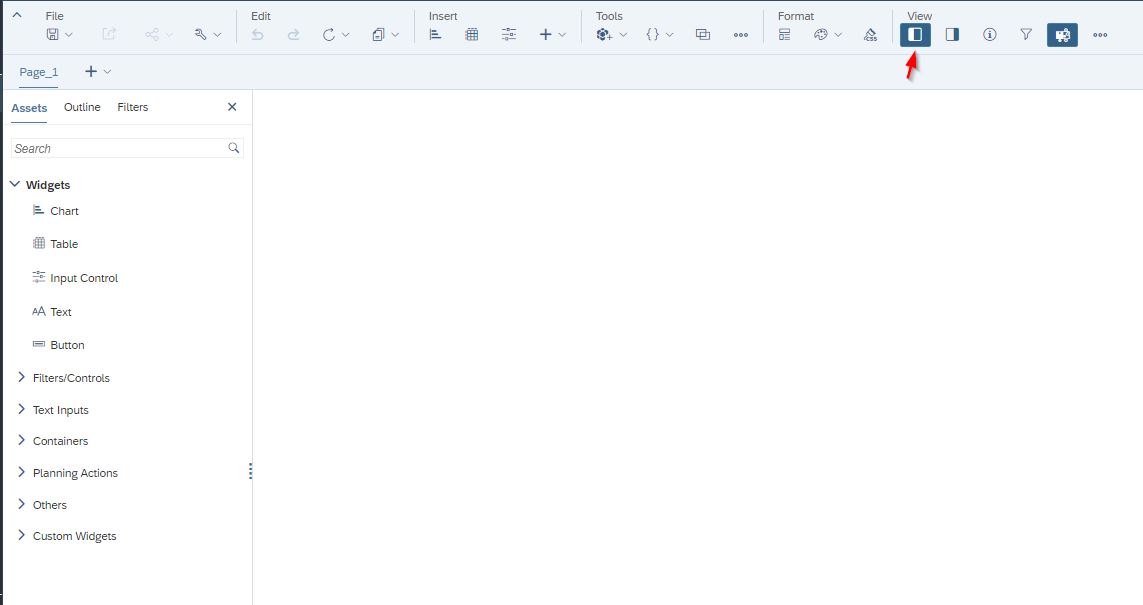Open the curly braces dropdown arrow

[x=670, y=35]
